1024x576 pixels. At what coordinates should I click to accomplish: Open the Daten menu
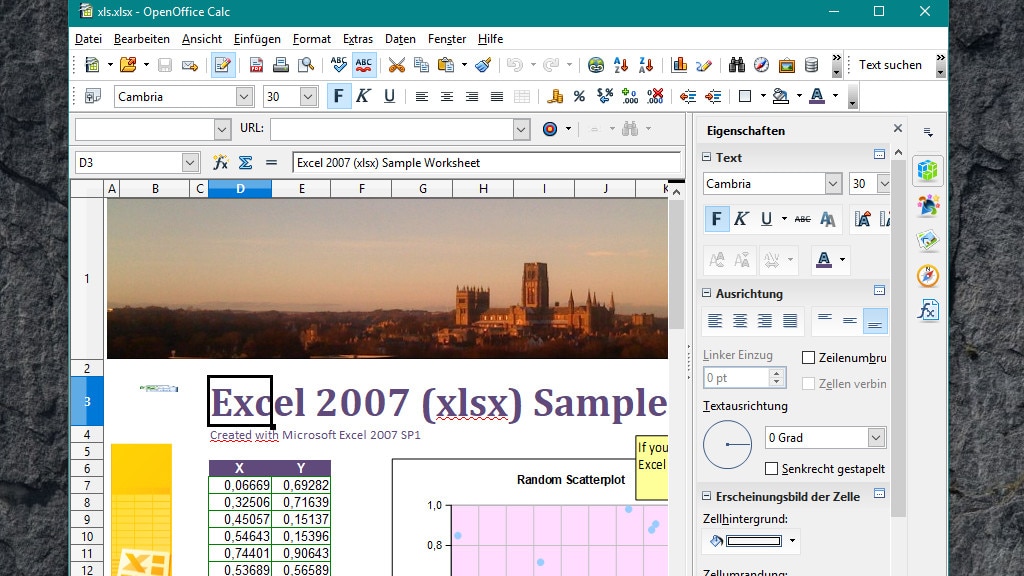click(400, 39)
